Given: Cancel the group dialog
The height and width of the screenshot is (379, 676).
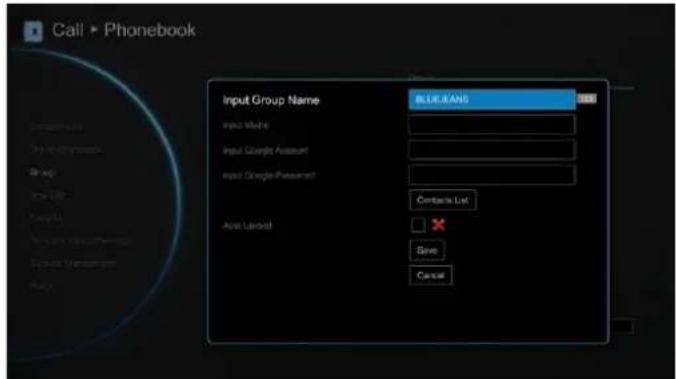Looking at the screenshot, I should pyautogui.click(x=430, y=276).
